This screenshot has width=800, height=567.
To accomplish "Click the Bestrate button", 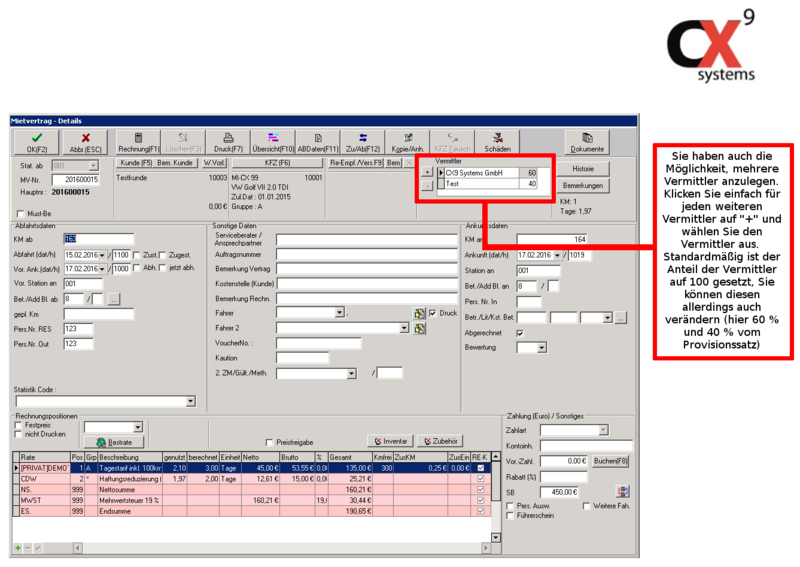I will (x=114, y=441).
